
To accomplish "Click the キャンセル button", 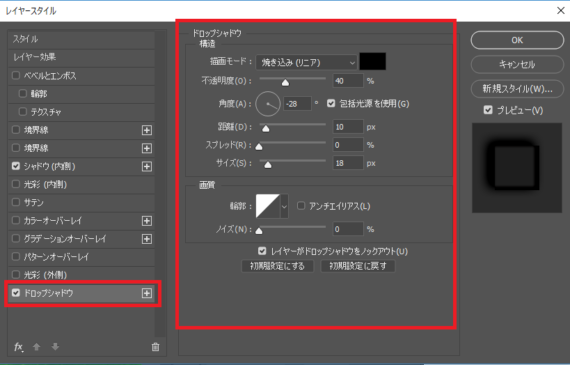I will point(517,64).
